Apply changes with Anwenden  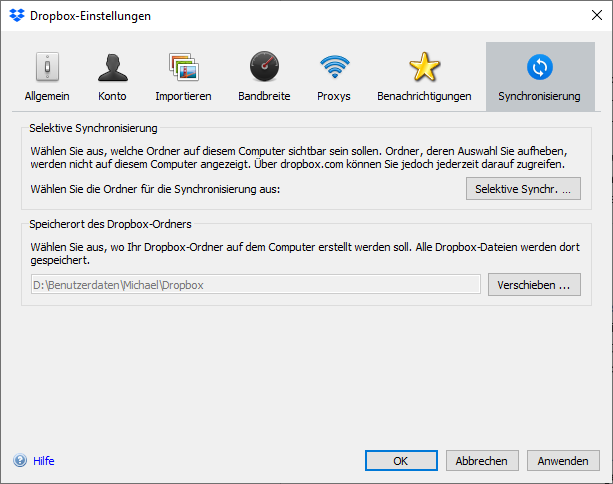click(x=563, y=461)
